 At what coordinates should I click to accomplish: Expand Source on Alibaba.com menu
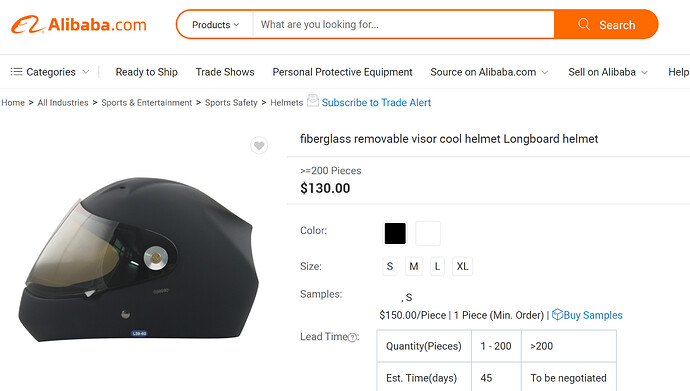point(489,72)
